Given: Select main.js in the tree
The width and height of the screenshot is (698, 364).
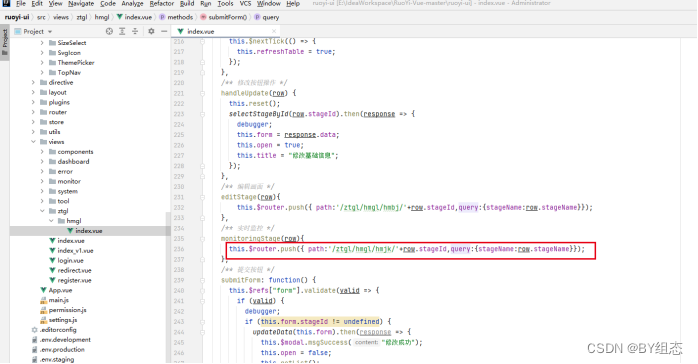Looking at the screenshot, I should coord(54,300).
